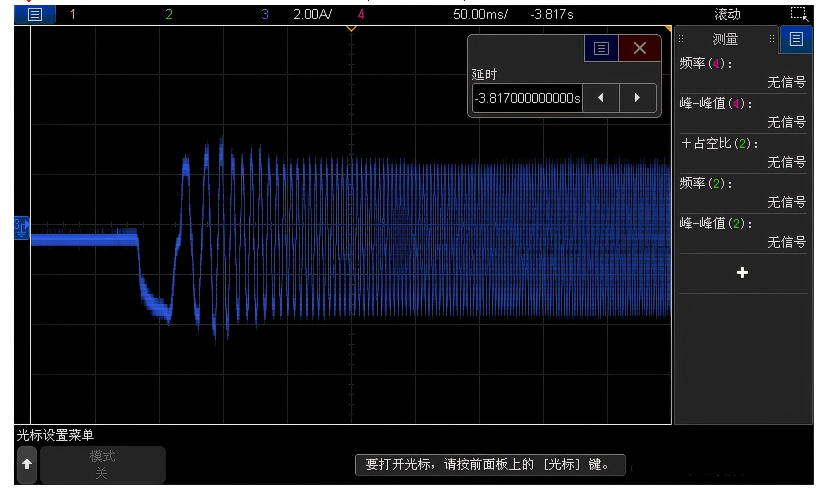
Task: Click the 2.00A/ vertical scale value
Action: point(312,14)
